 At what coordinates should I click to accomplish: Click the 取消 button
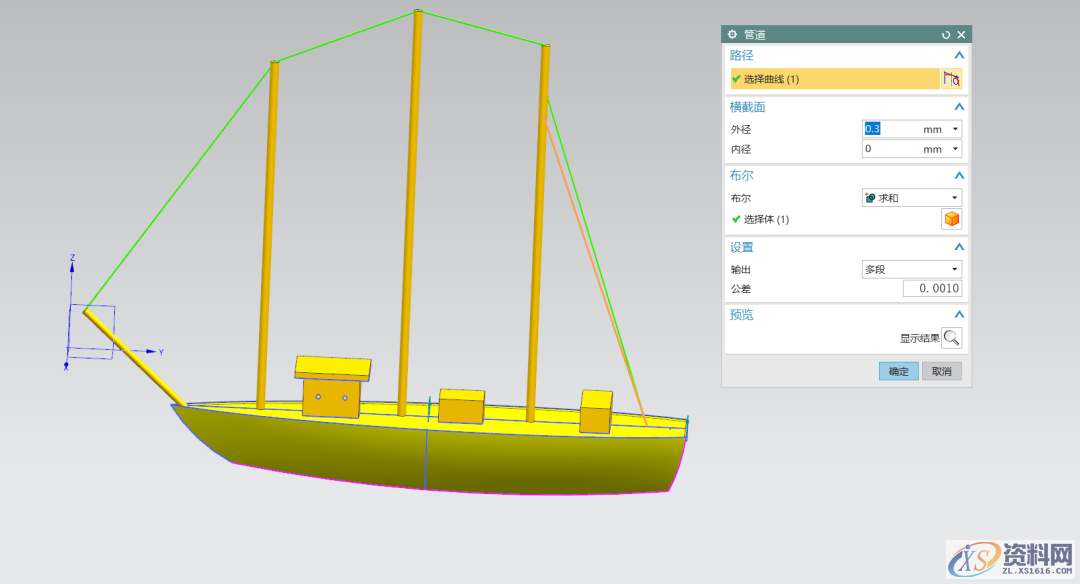pos(941,371)
